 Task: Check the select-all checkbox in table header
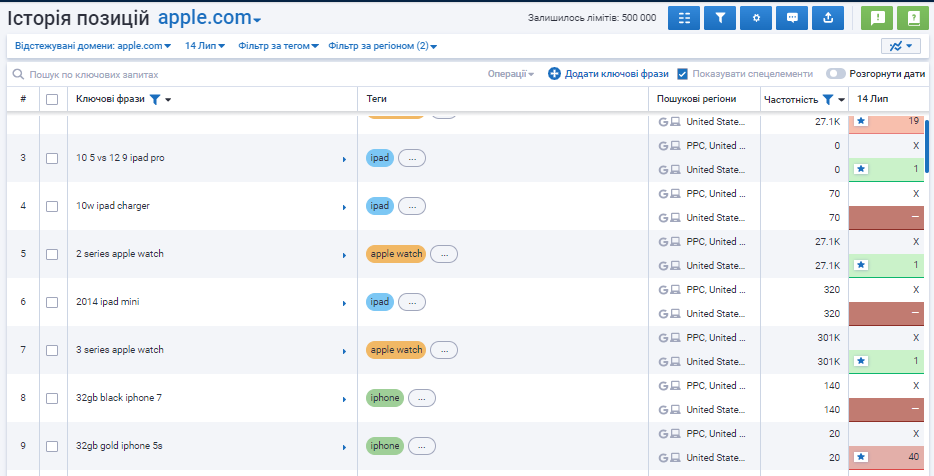[52, 99]
